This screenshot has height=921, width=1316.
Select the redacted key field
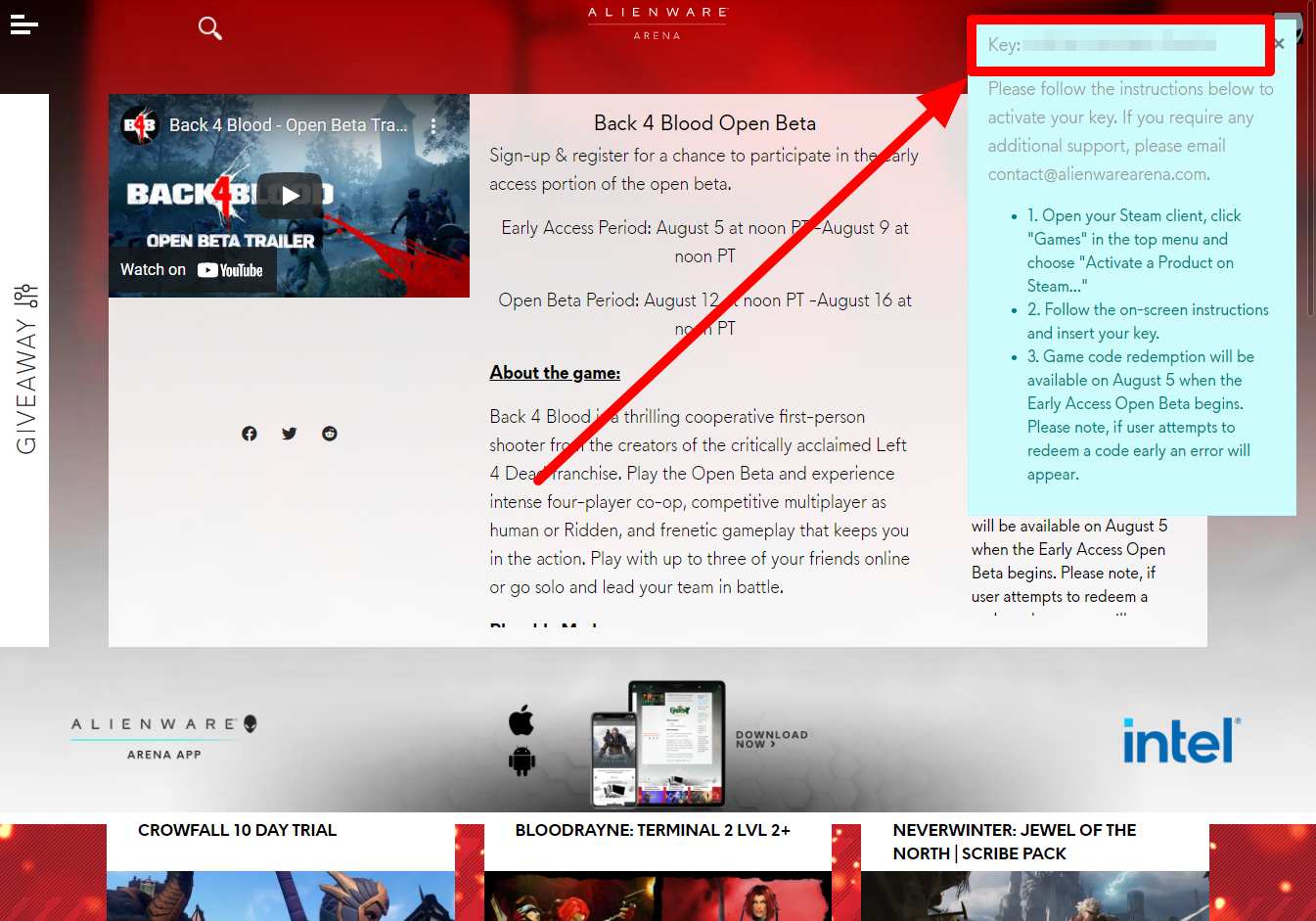1121,45
